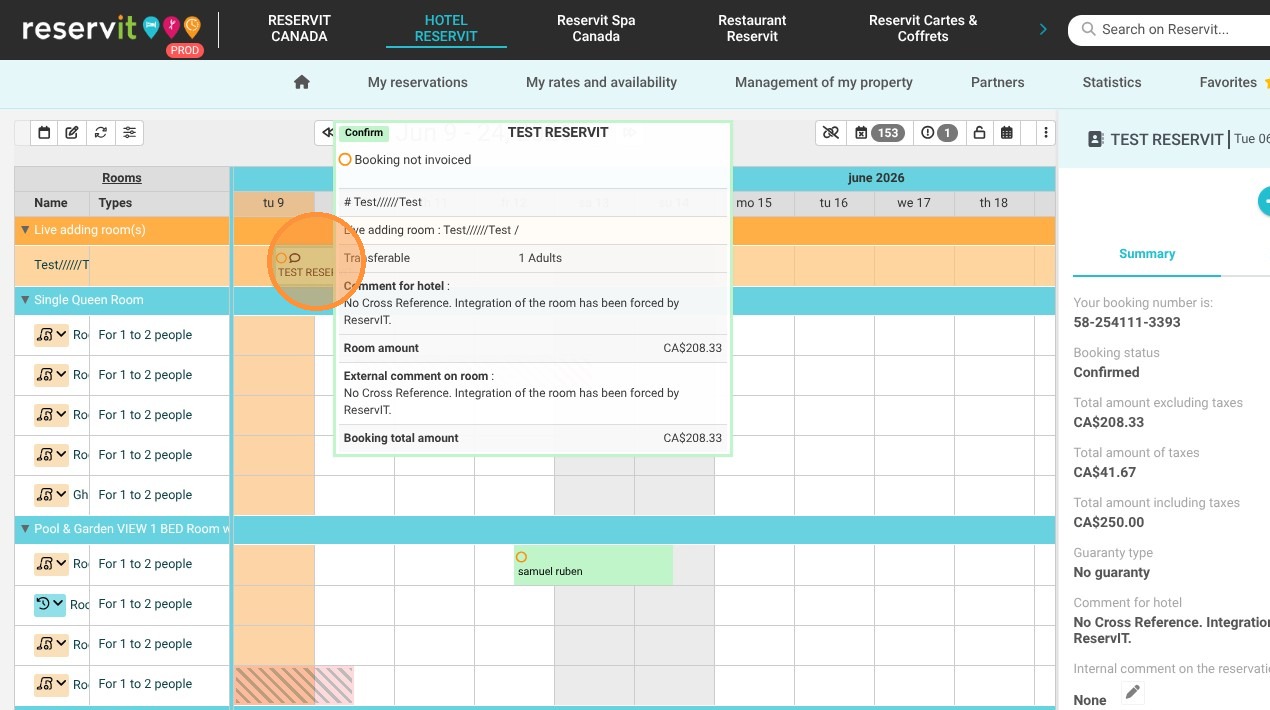Click the edit pencil icon in planning toolbar
The height and width of the screenshot is (710, 1270).
click(x=72, y=132)
